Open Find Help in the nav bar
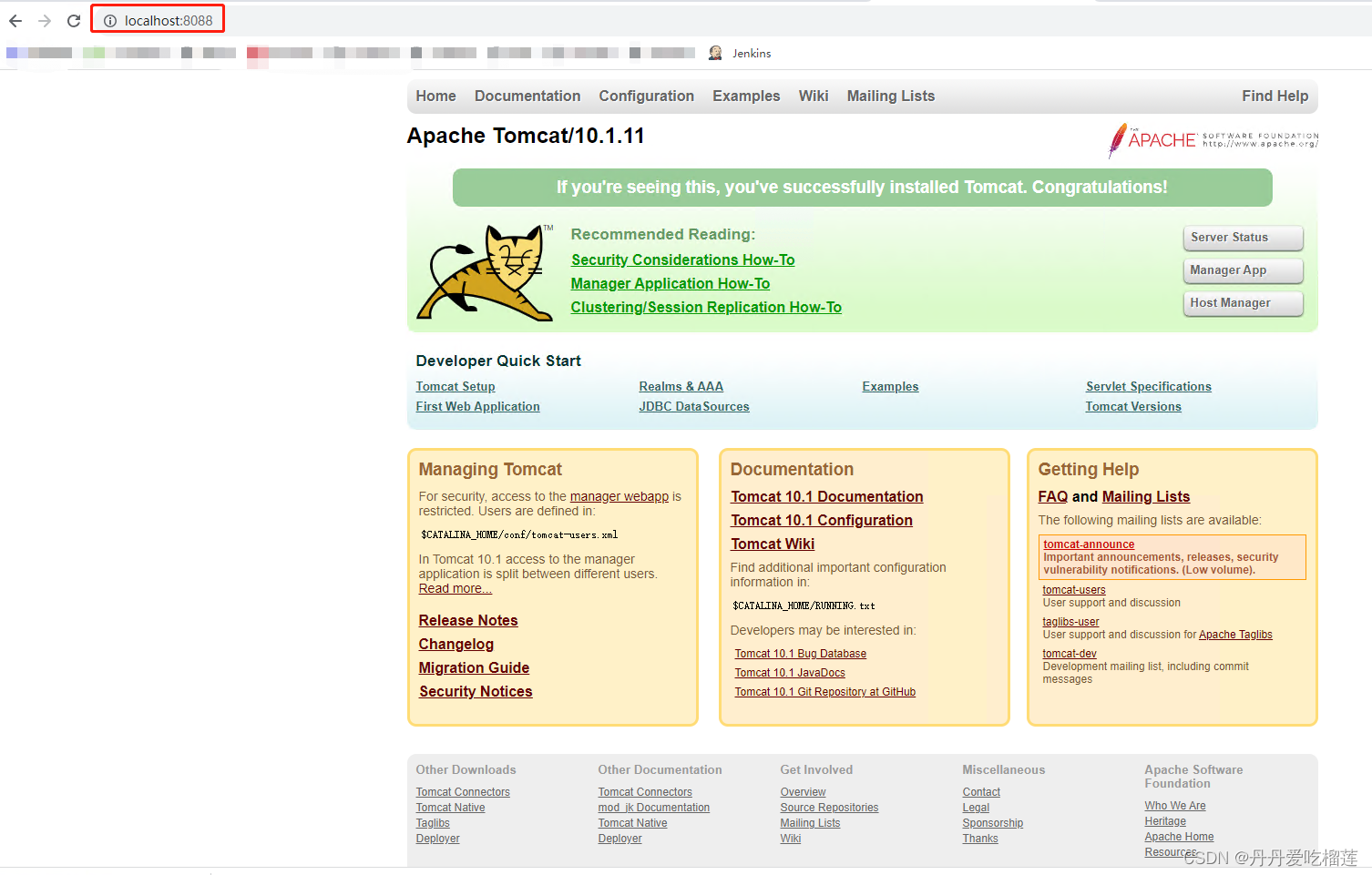The width and height of the screenshot is (1372, 875). tap(1275, 96)
